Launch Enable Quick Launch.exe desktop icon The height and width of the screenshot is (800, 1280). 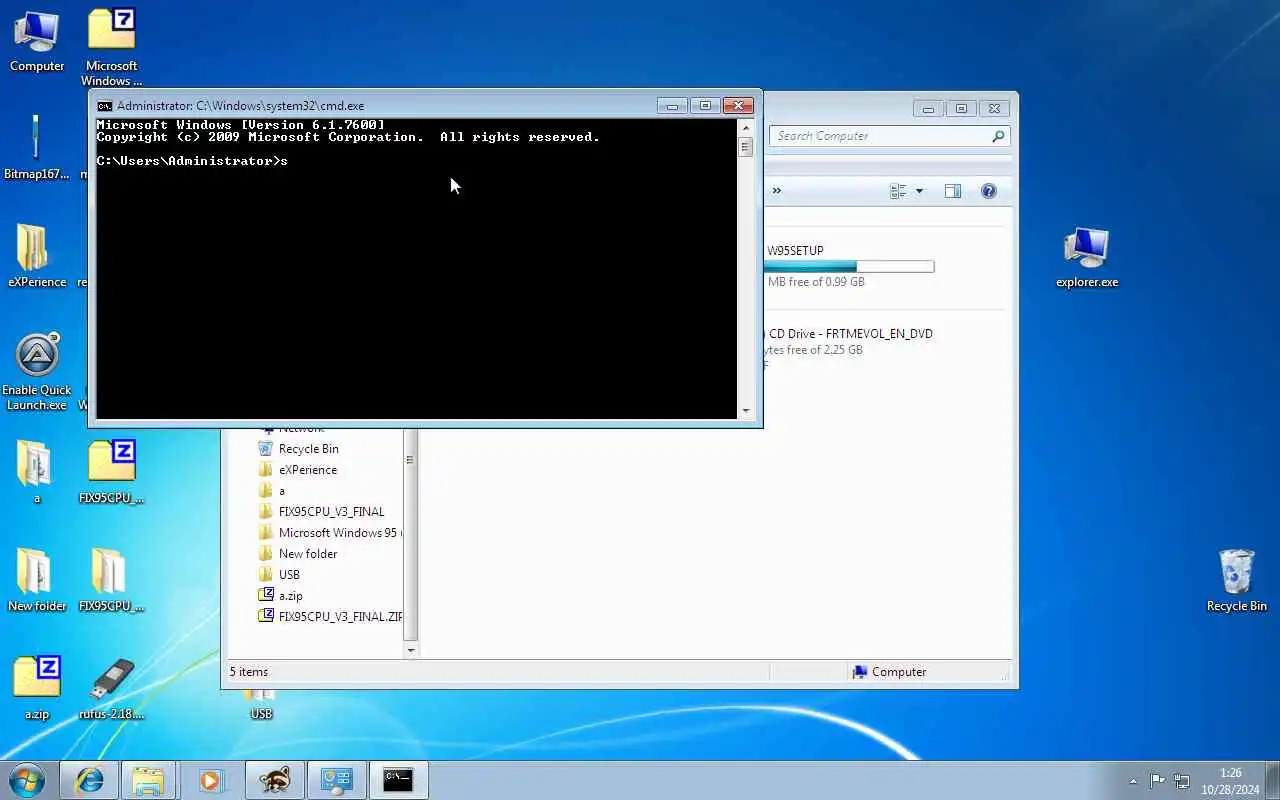pyautogui.click(x=37, y=371)
